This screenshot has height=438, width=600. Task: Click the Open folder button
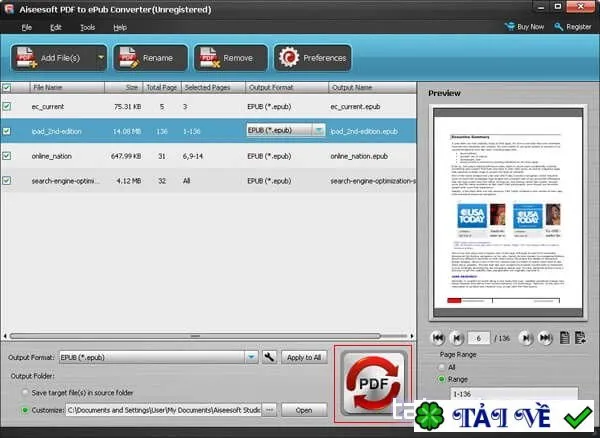(304, 410)
